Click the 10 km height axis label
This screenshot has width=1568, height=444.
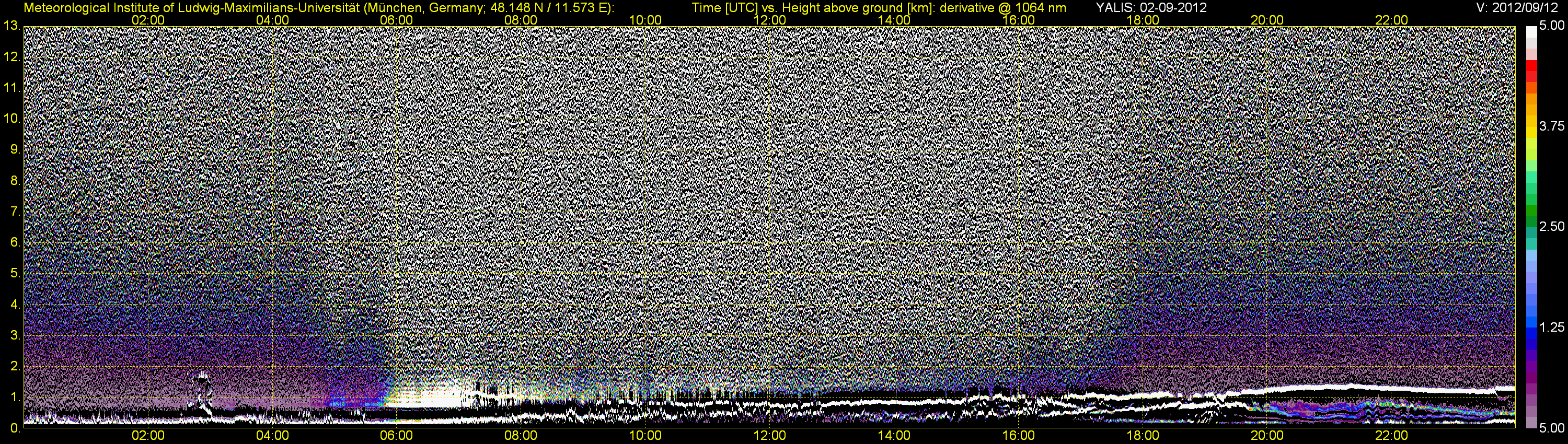click(11, 119)
